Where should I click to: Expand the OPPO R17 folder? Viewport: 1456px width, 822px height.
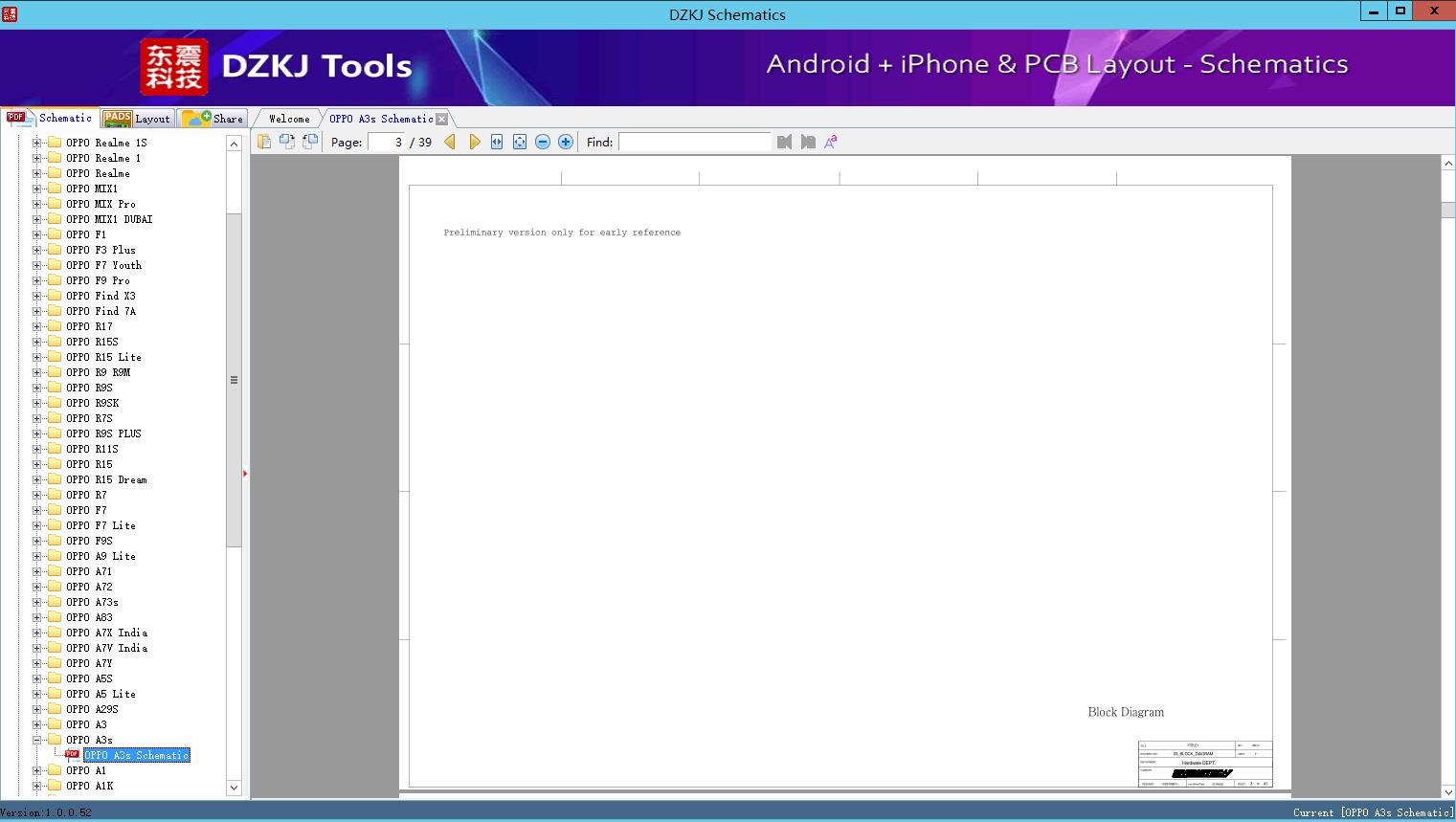pyautogui.click(x=36, y=326)
